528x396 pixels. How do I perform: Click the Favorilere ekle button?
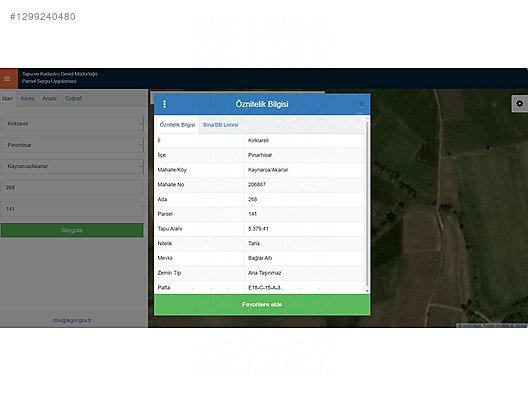click(262, 304)
